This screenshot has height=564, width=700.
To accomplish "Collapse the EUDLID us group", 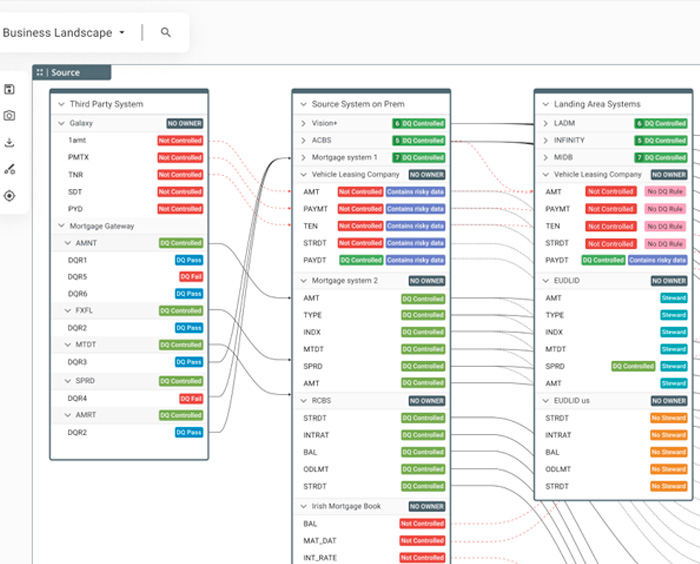I will click(x=546, y=401).
